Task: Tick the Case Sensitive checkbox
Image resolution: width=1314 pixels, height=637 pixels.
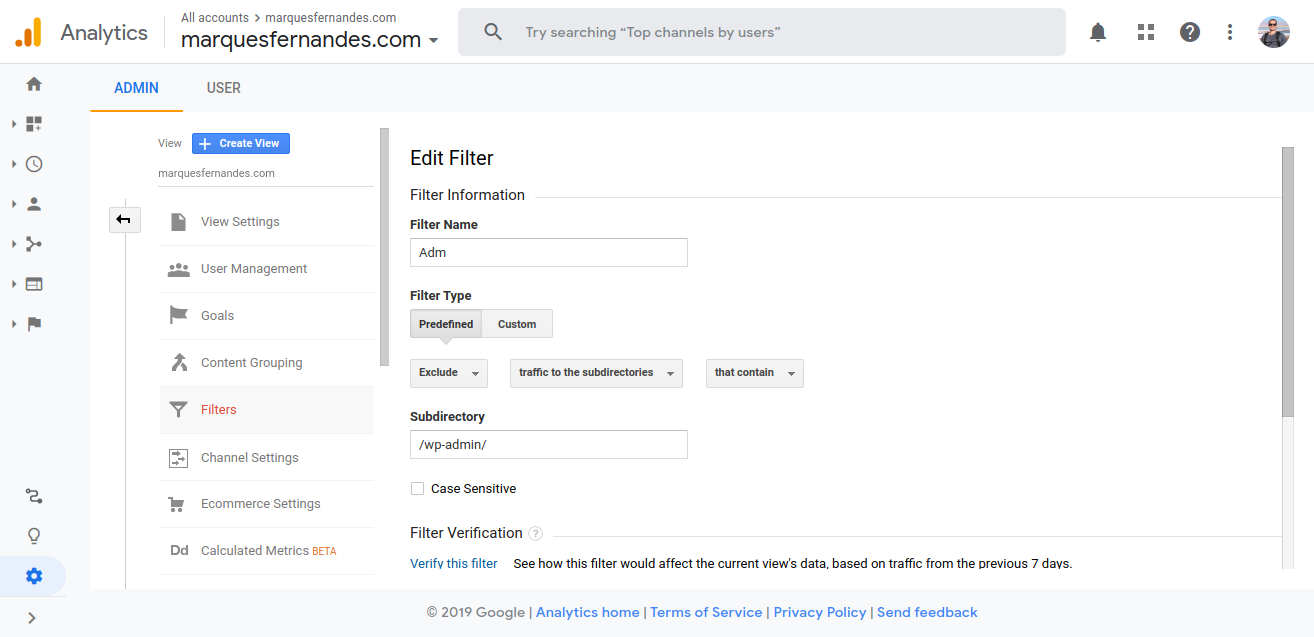Action: coord(418,489)
